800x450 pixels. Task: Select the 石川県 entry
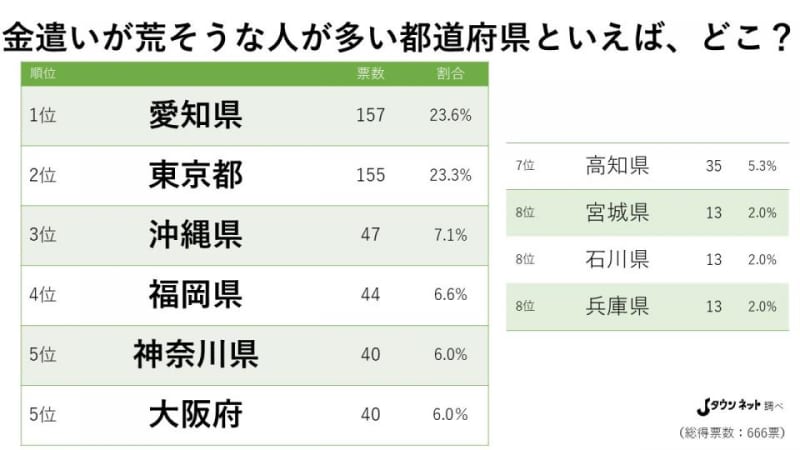(x=647, y=260)
